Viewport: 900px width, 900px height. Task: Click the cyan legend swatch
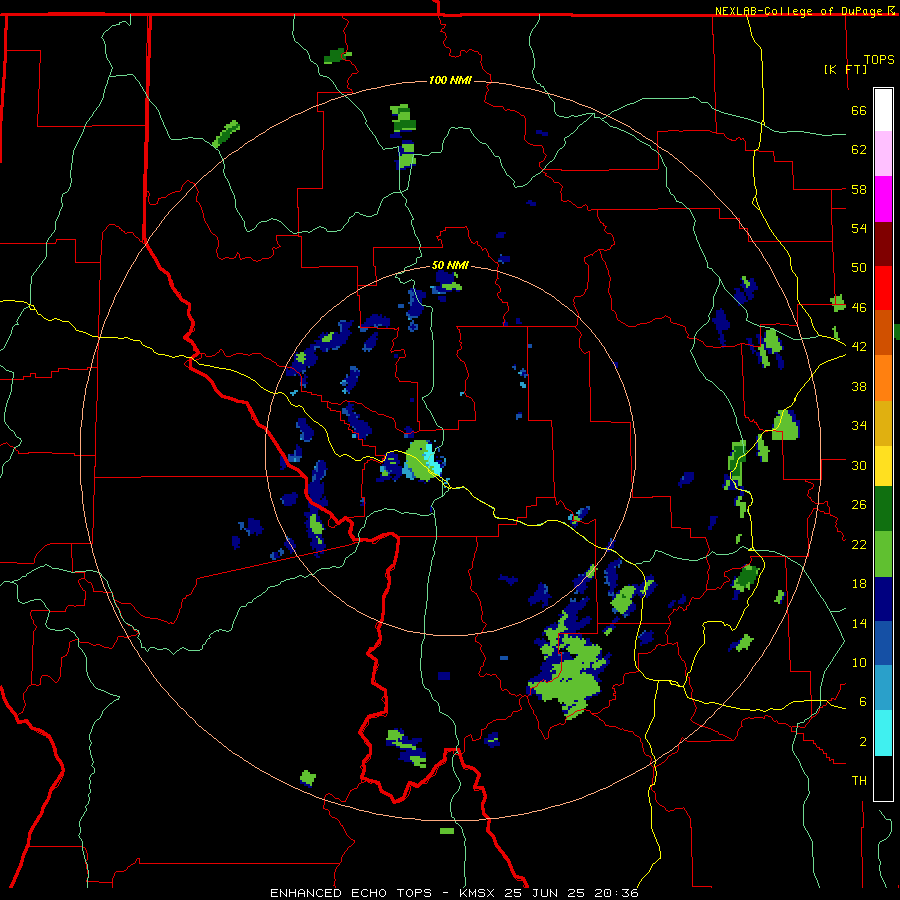tap(883, 733)
